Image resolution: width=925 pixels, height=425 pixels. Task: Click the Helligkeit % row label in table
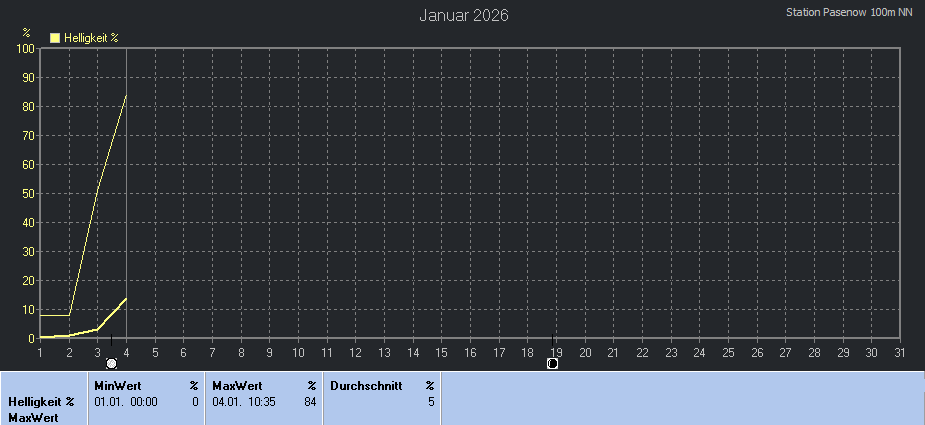click(42, 401)
